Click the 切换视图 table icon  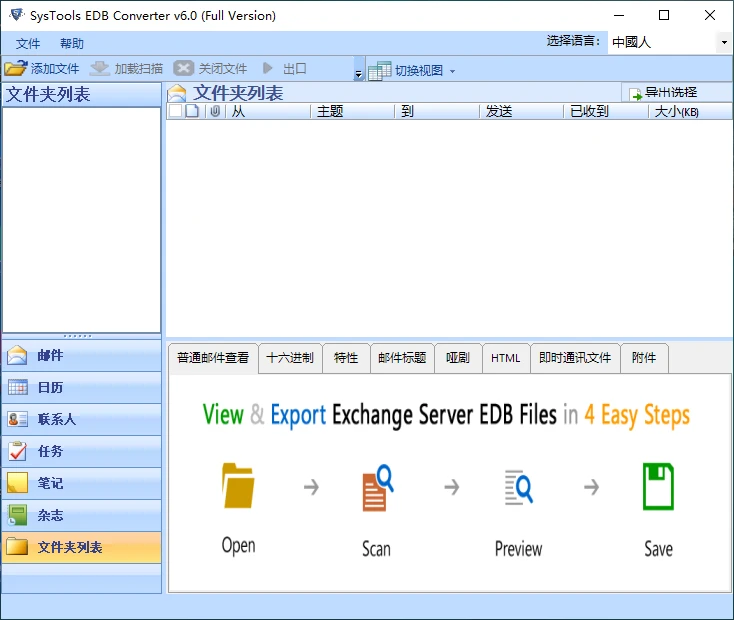(x=380, y=70)
